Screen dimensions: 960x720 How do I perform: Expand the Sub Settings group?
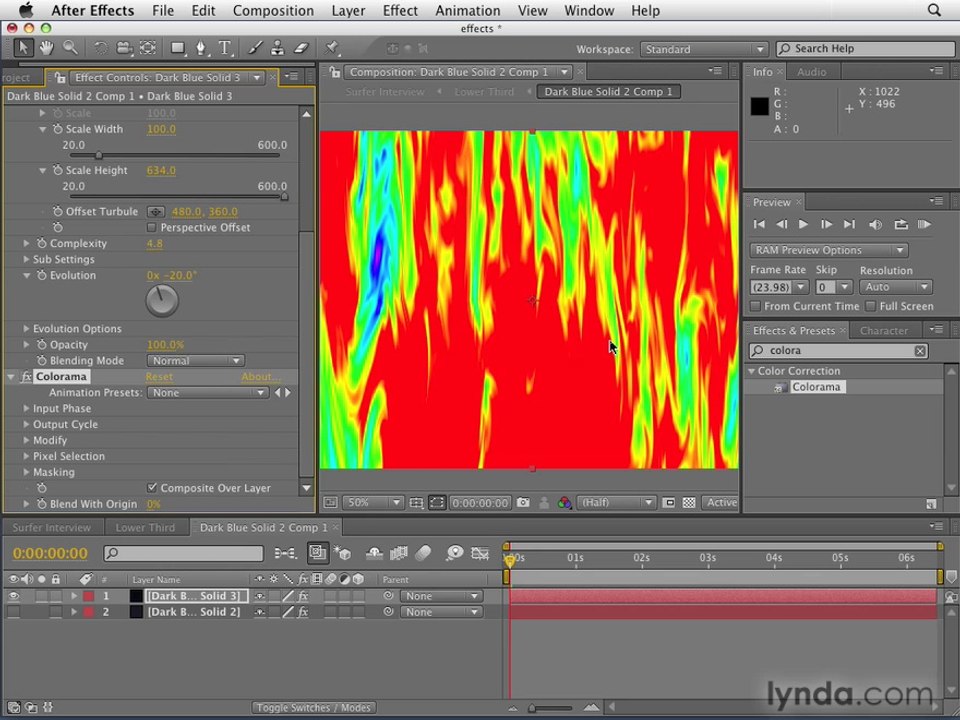tap(26, 260)
